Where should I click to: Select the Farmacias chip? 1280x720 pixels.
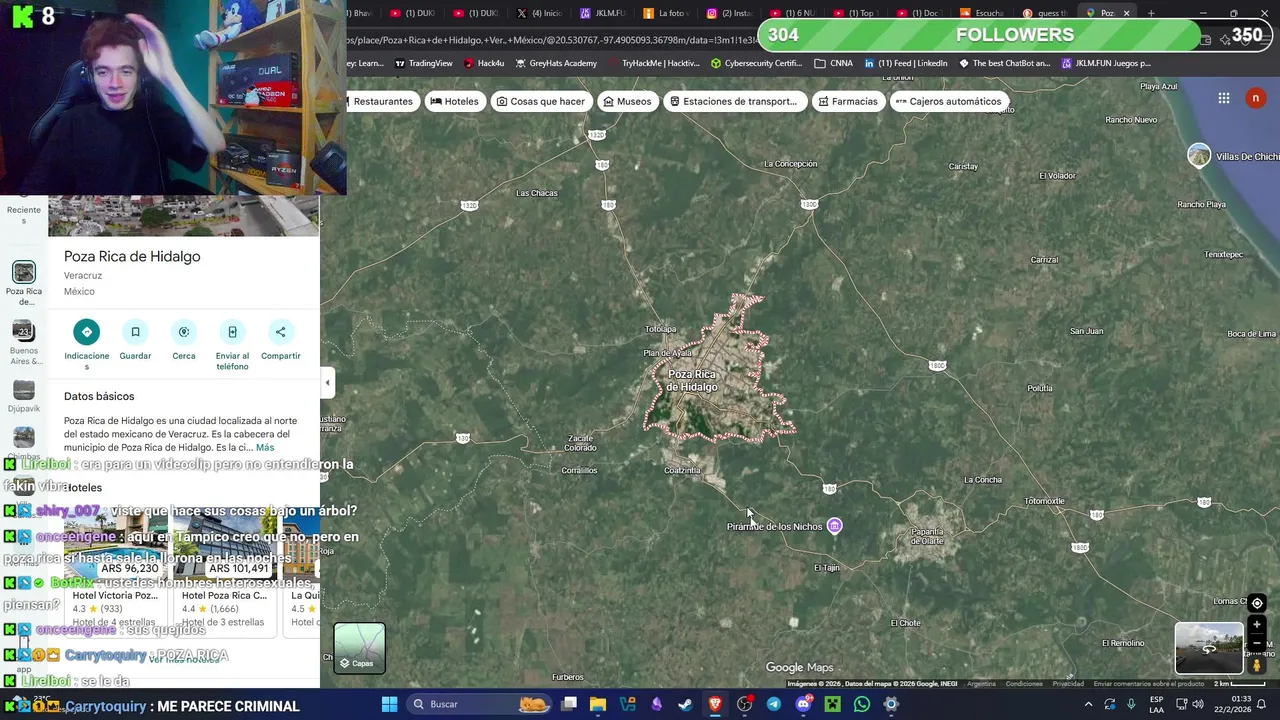click(x=848, y=101)
